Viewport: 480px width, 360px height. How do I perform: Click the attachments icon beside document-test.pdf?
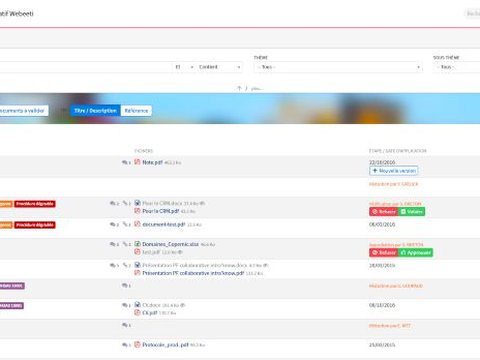coord(126,224)
